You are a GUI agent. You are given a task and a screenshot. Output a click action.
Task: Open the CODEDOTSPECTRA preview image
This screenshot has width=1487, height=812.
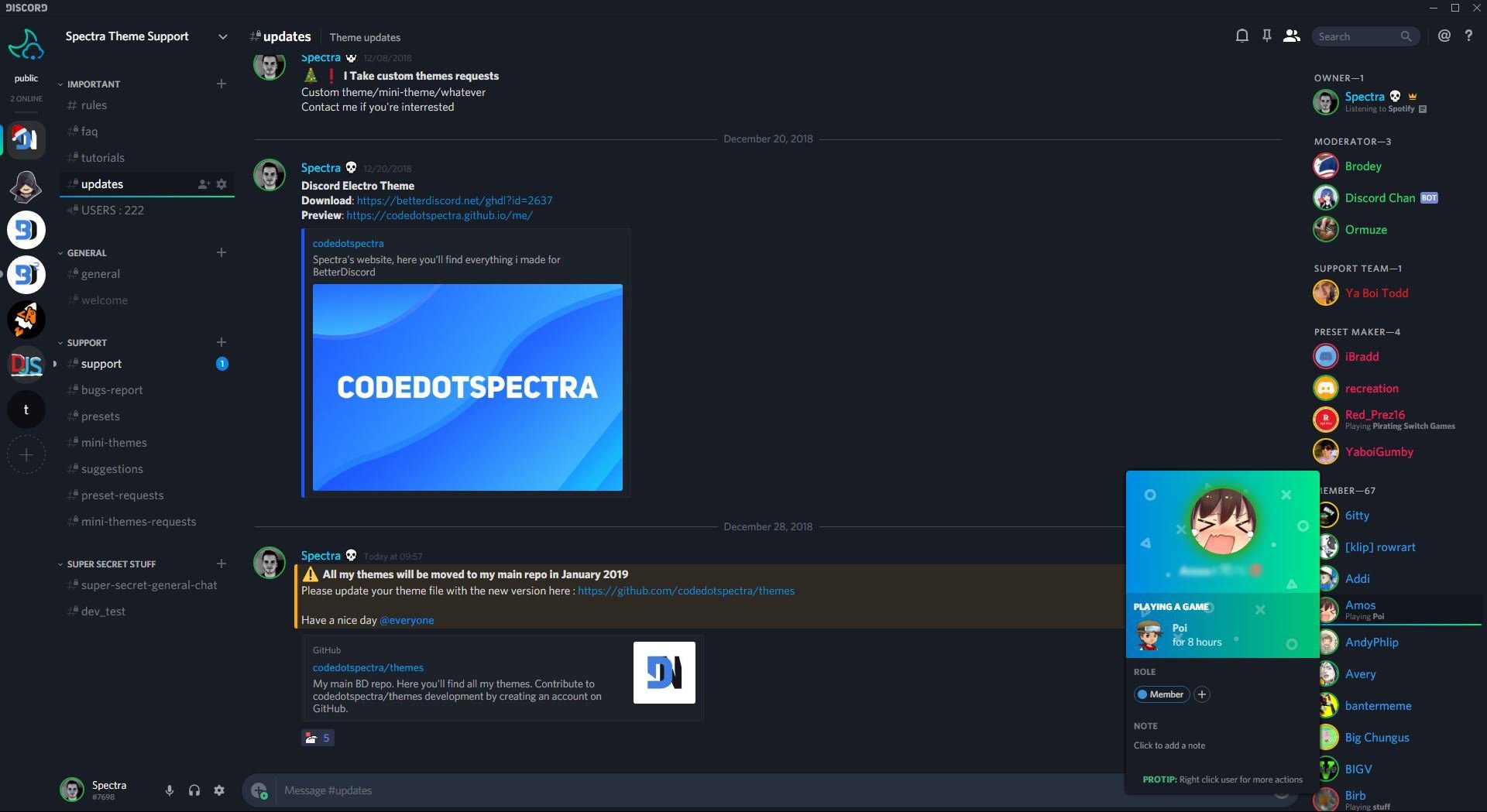point(468,387)
